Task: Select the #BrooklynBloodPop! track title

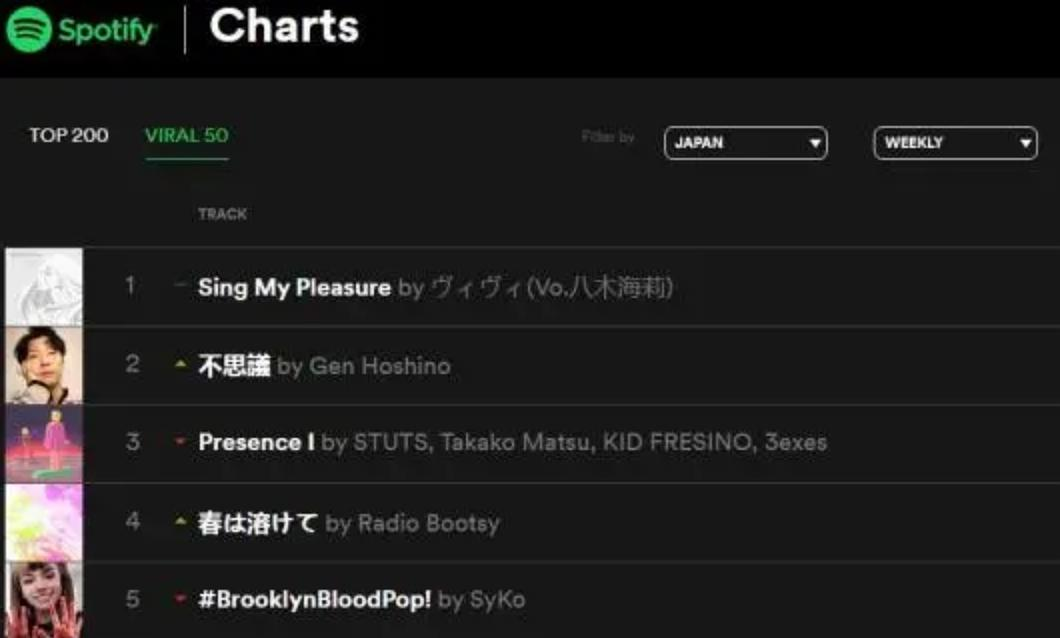Action: click(x=315, y=600)
